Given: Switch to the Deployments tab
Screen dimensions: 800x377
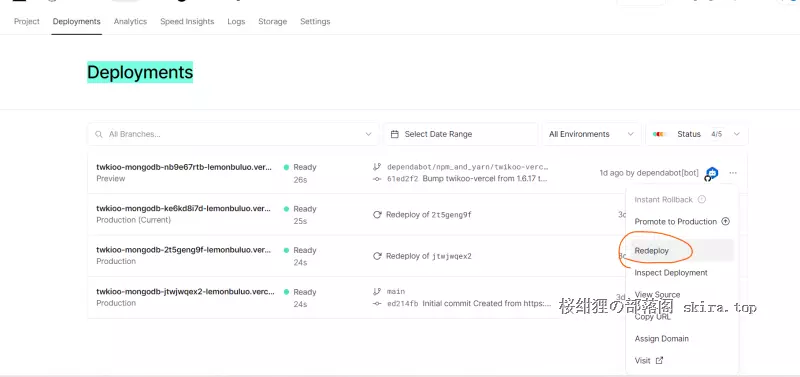Looking at the screenshot, I should 77,21.
